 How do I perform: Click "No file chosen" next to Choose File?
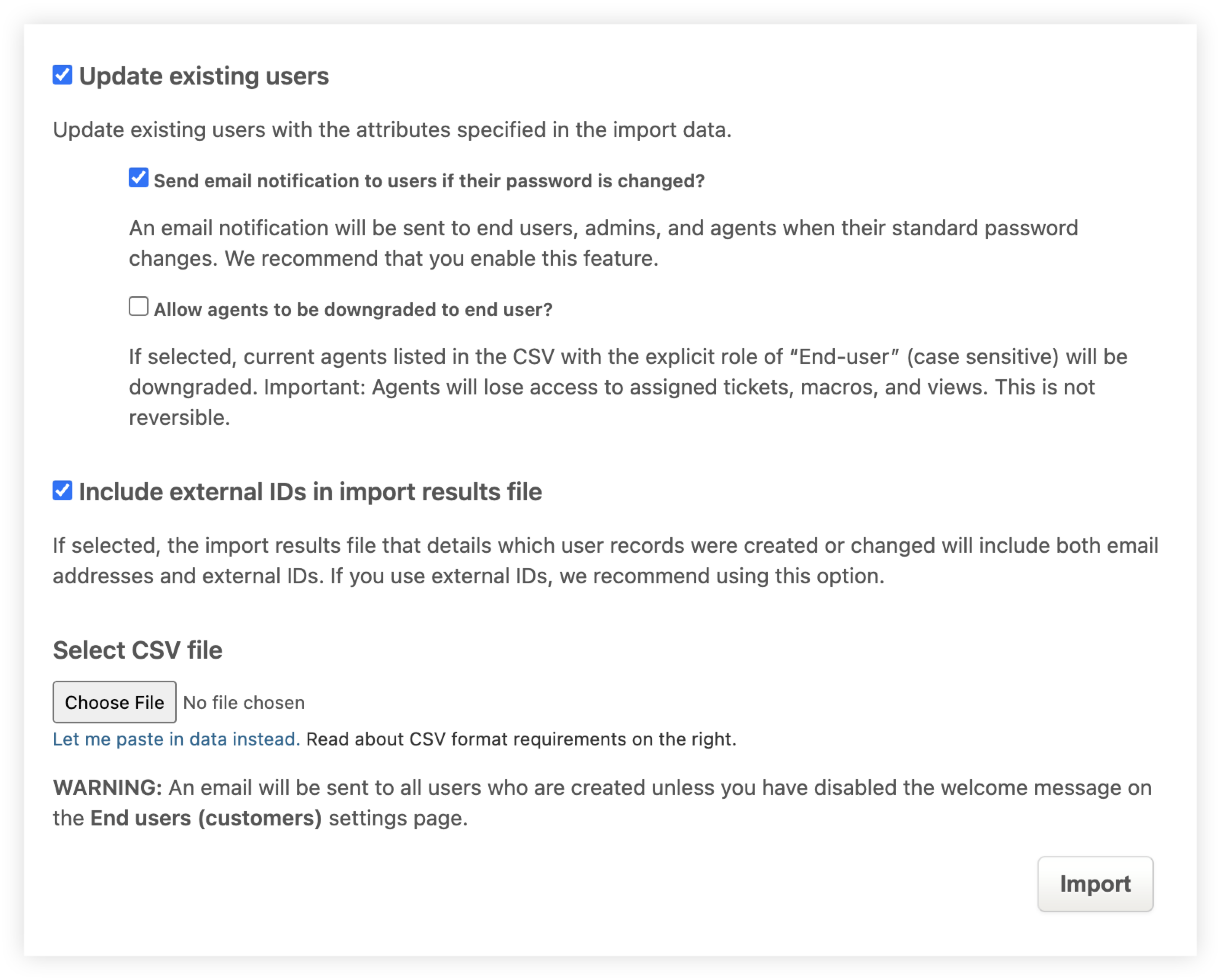pos(243,702)
